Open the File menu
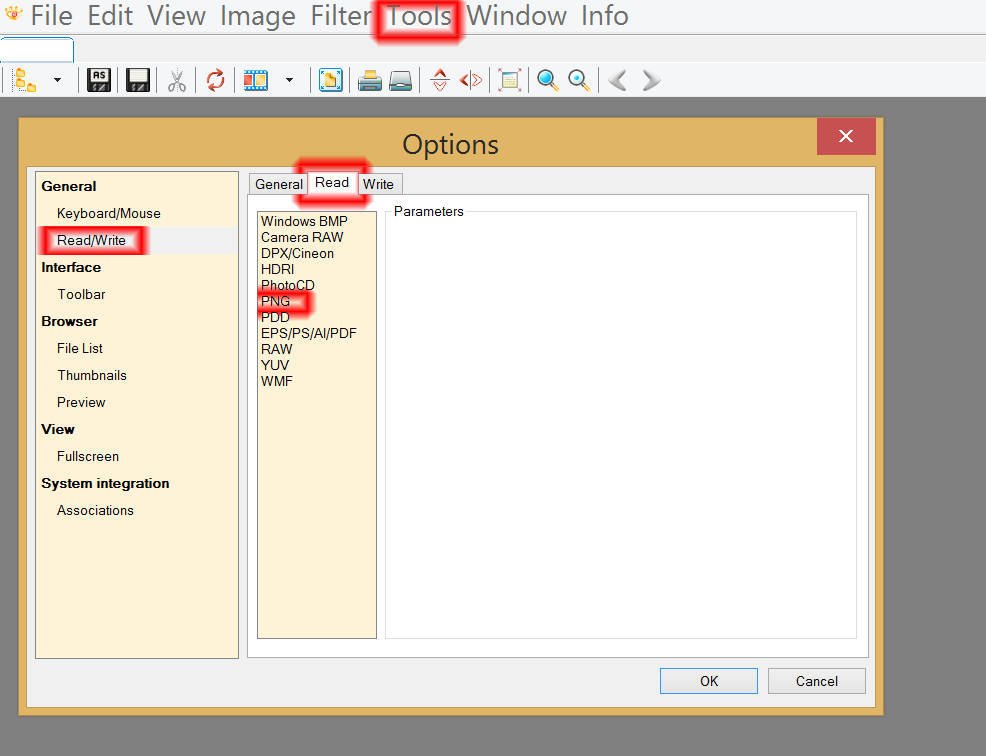This screenshot has height=756, width=986. pos(52,16)
